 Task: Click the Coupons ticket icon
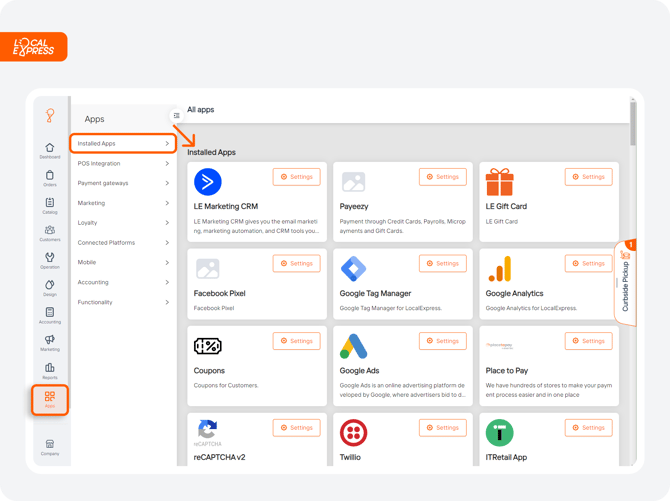[x=208, y=346]
